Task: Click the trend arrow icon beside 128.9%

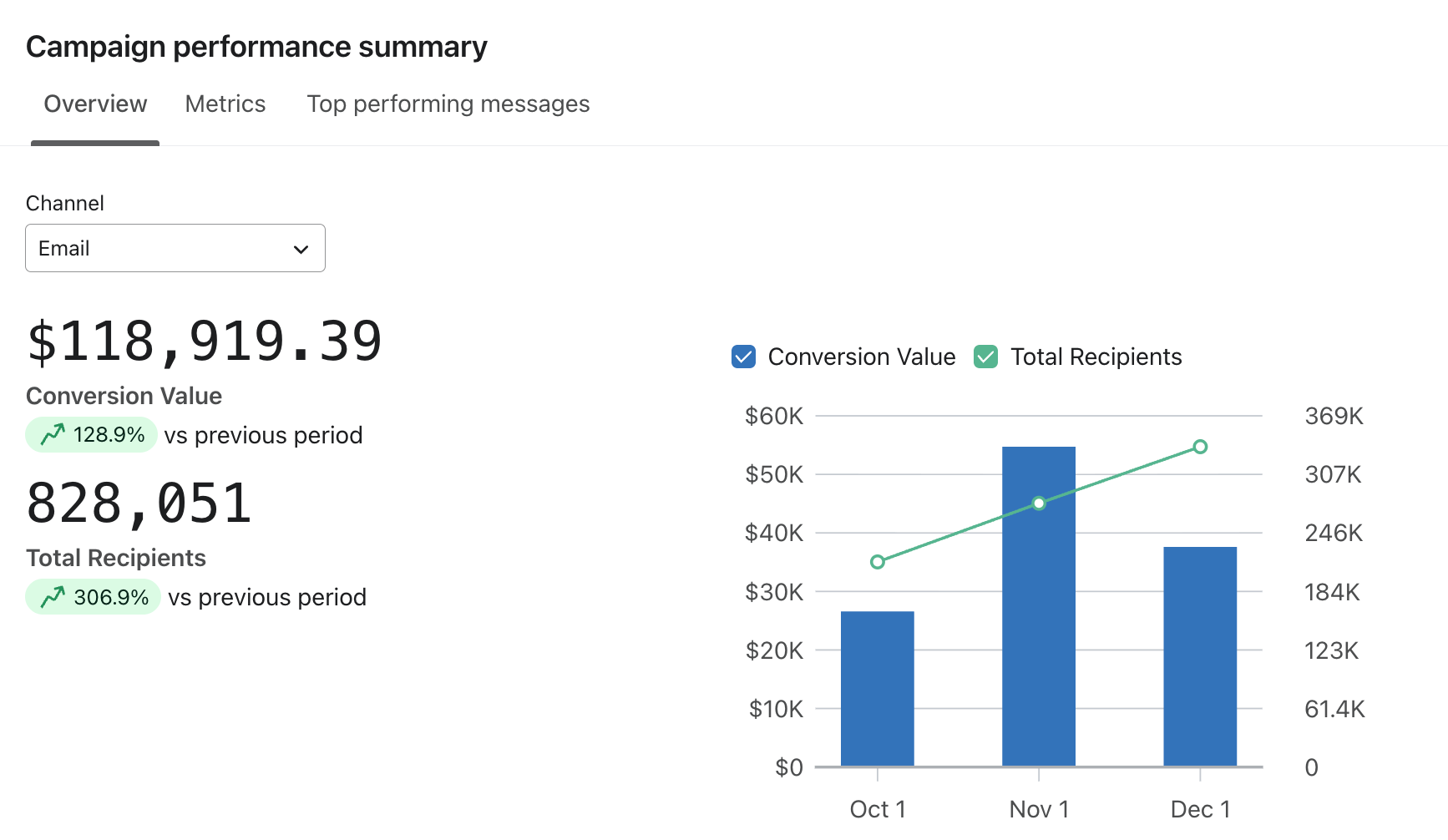Action: point(53,434)
